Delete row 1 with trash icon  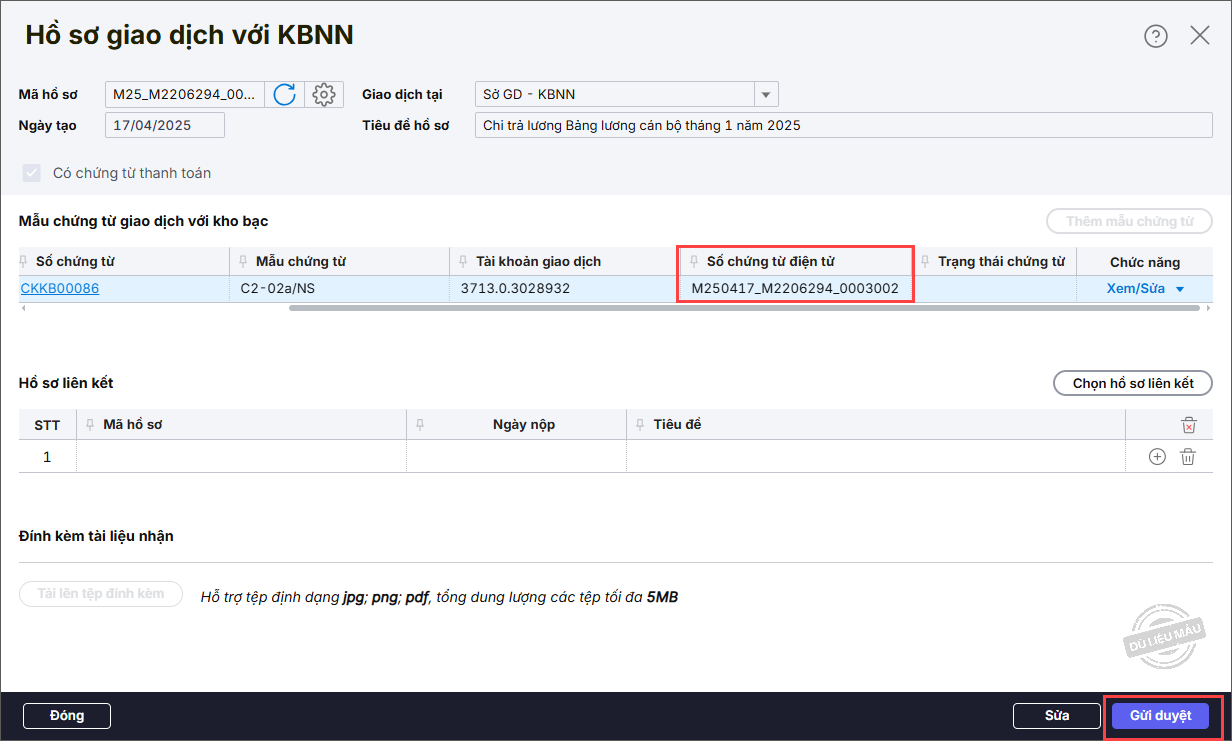[1188, 457]
